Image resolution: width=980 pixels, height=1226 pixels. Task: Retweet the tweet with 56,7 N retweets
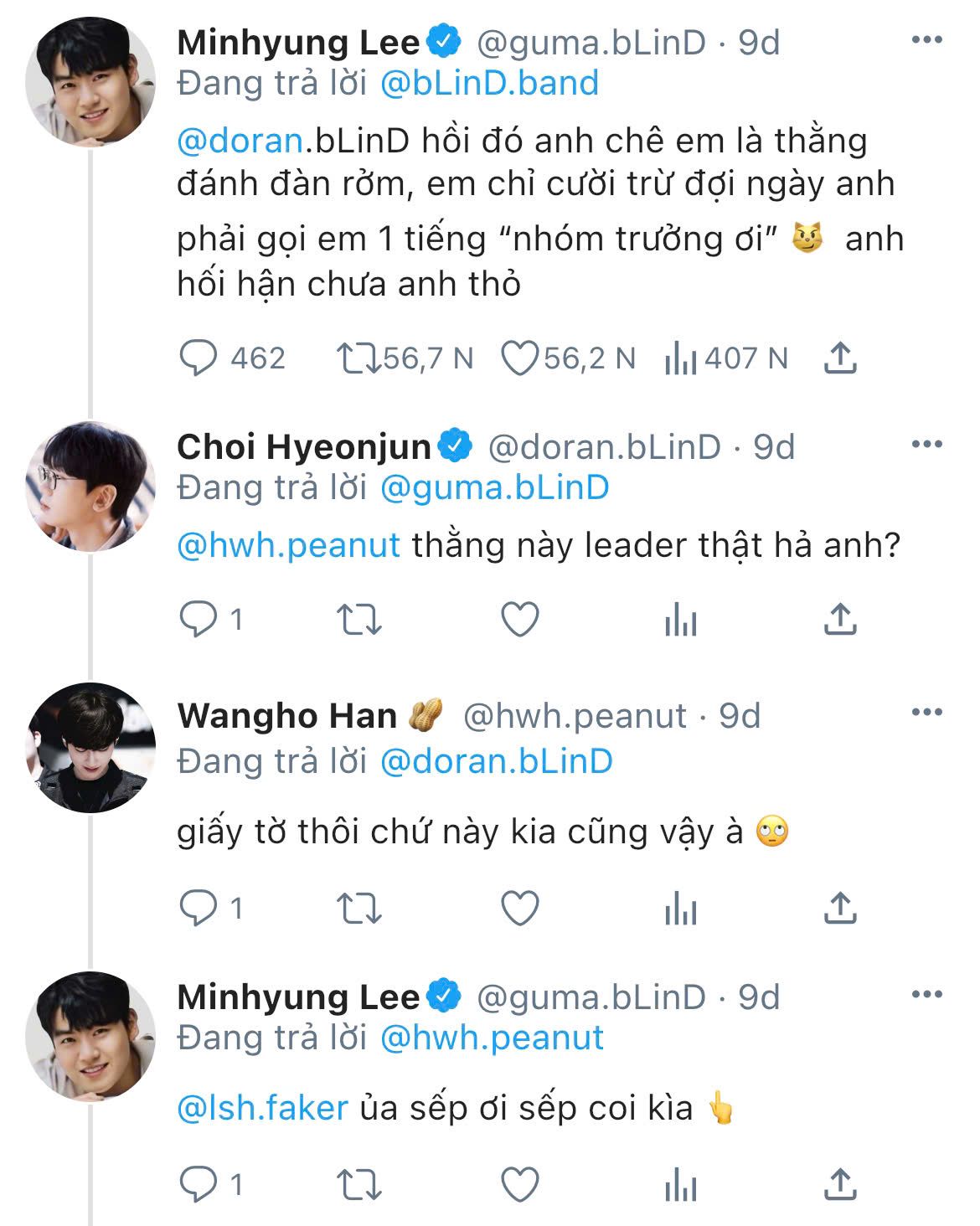(358, 358)
